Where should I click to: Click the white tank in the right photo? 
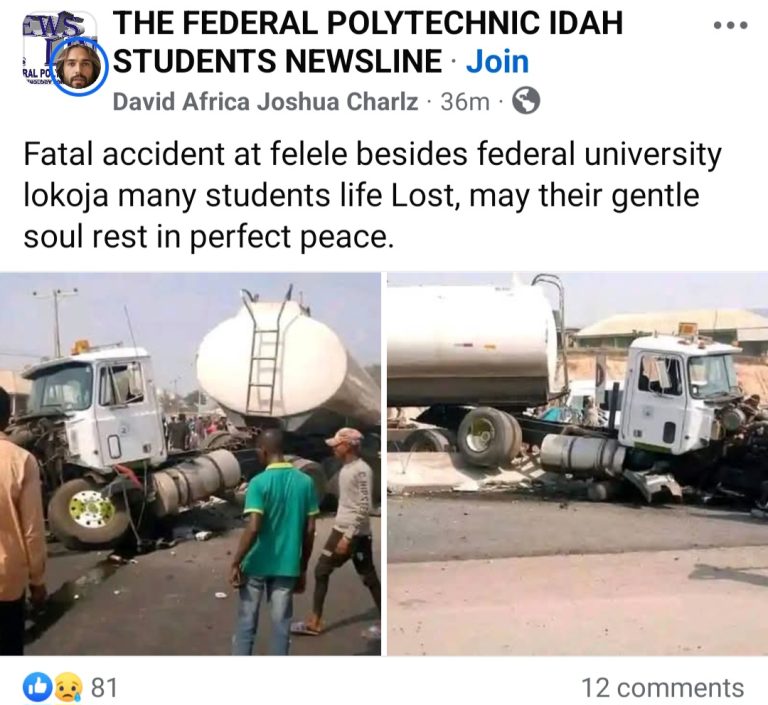click(470, 345)
